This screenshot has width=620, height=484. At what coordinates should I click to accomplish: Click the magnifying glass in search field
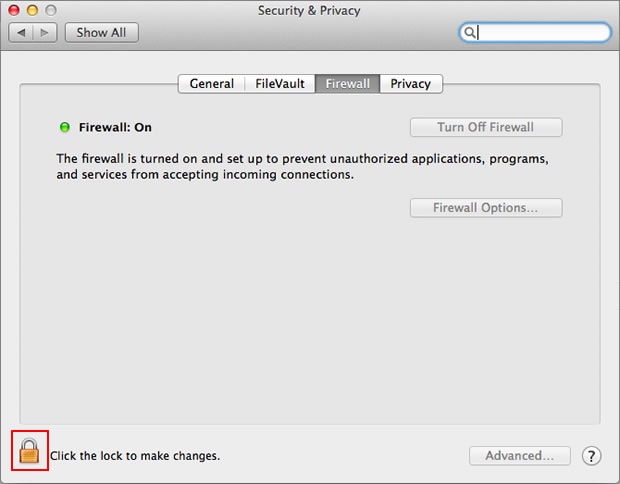[x=469, y=32]
